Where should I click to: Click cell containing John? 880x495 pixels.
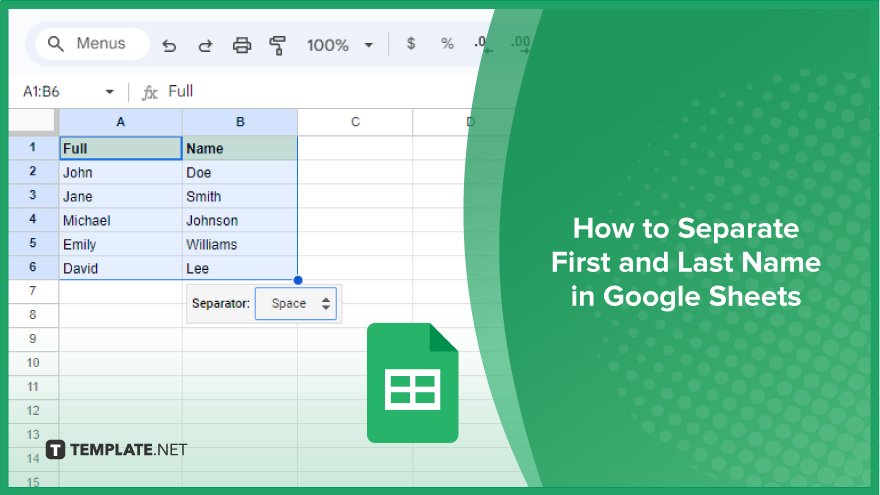pyautogui.click(x=121, y=172)
